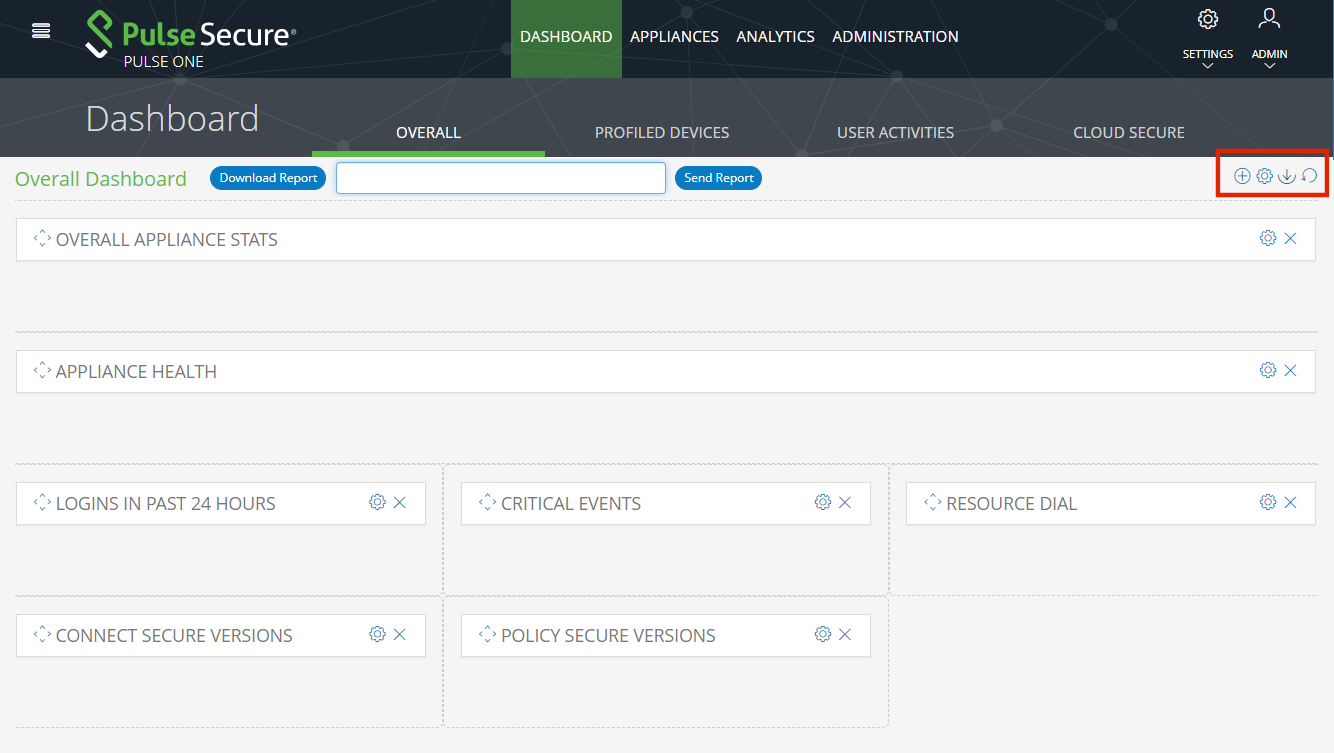This screenshot has width=1334, height=753.
Task: Click the report email input field
Action: click(500, 178)
